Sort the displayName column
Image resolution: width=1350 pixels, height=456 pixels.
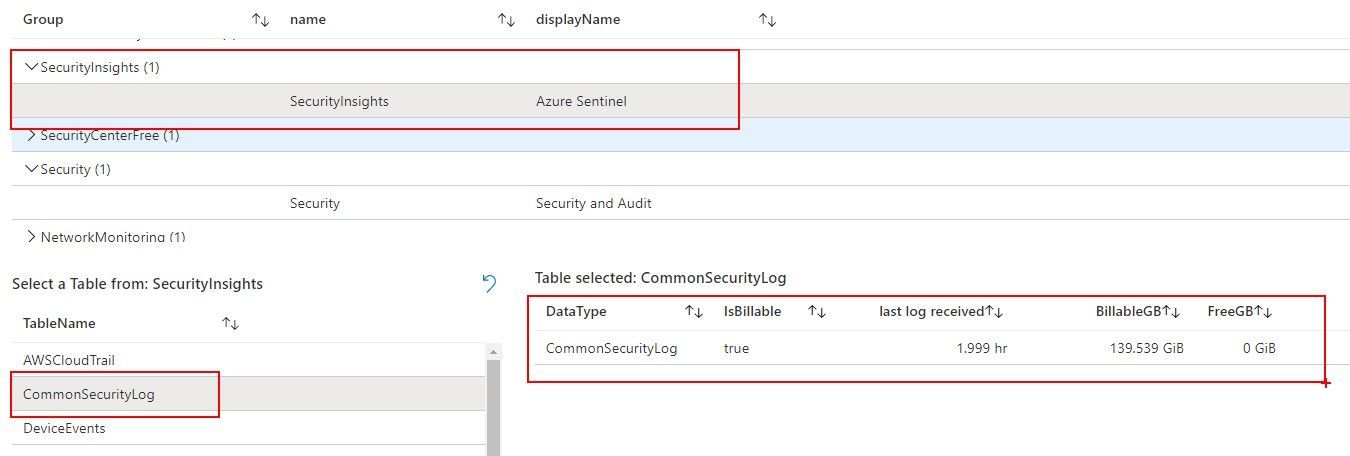tap(767, 20)
